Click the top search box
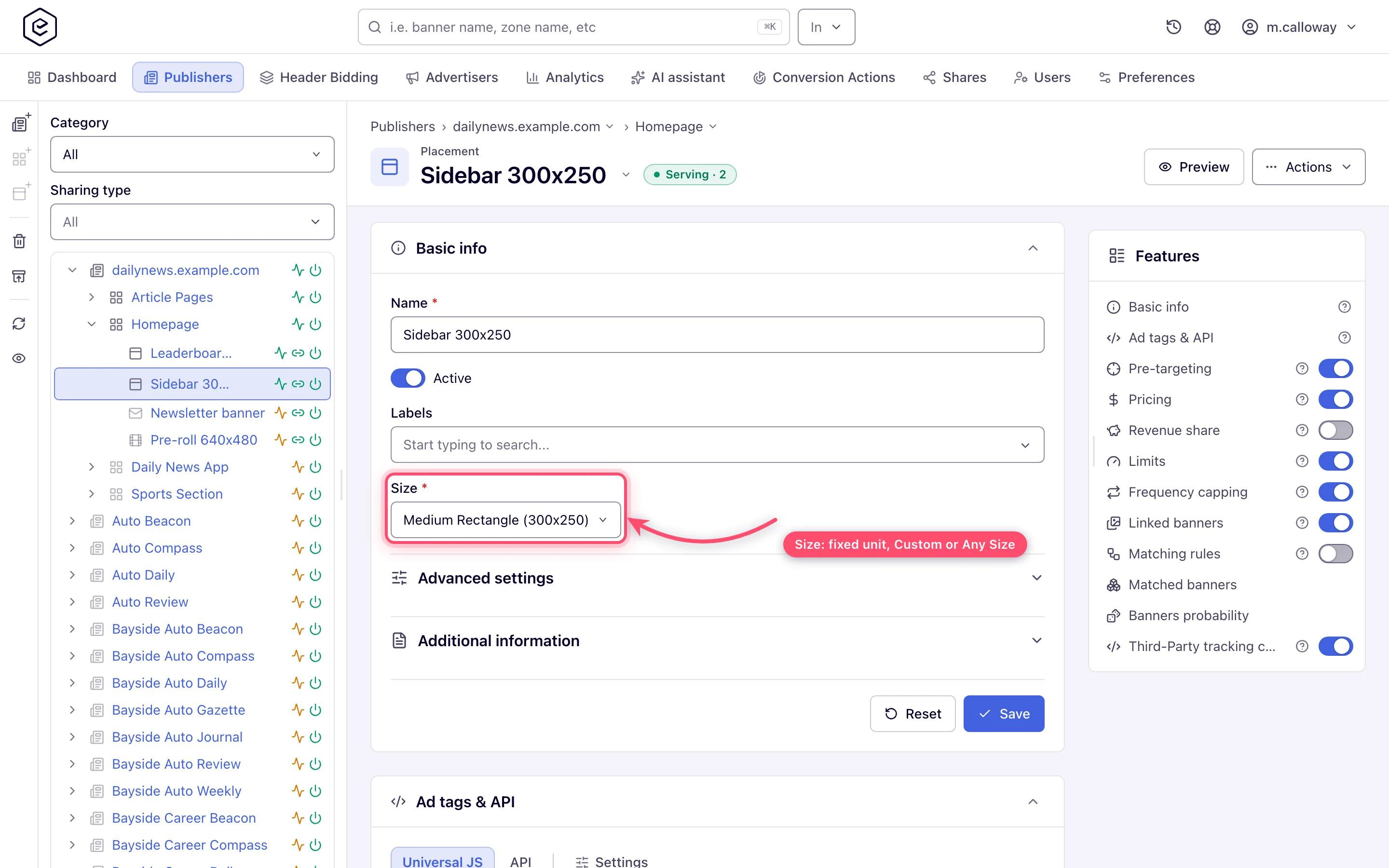Image resolution: width=1389 pixels, height=868 pixels. pos(574,27)
